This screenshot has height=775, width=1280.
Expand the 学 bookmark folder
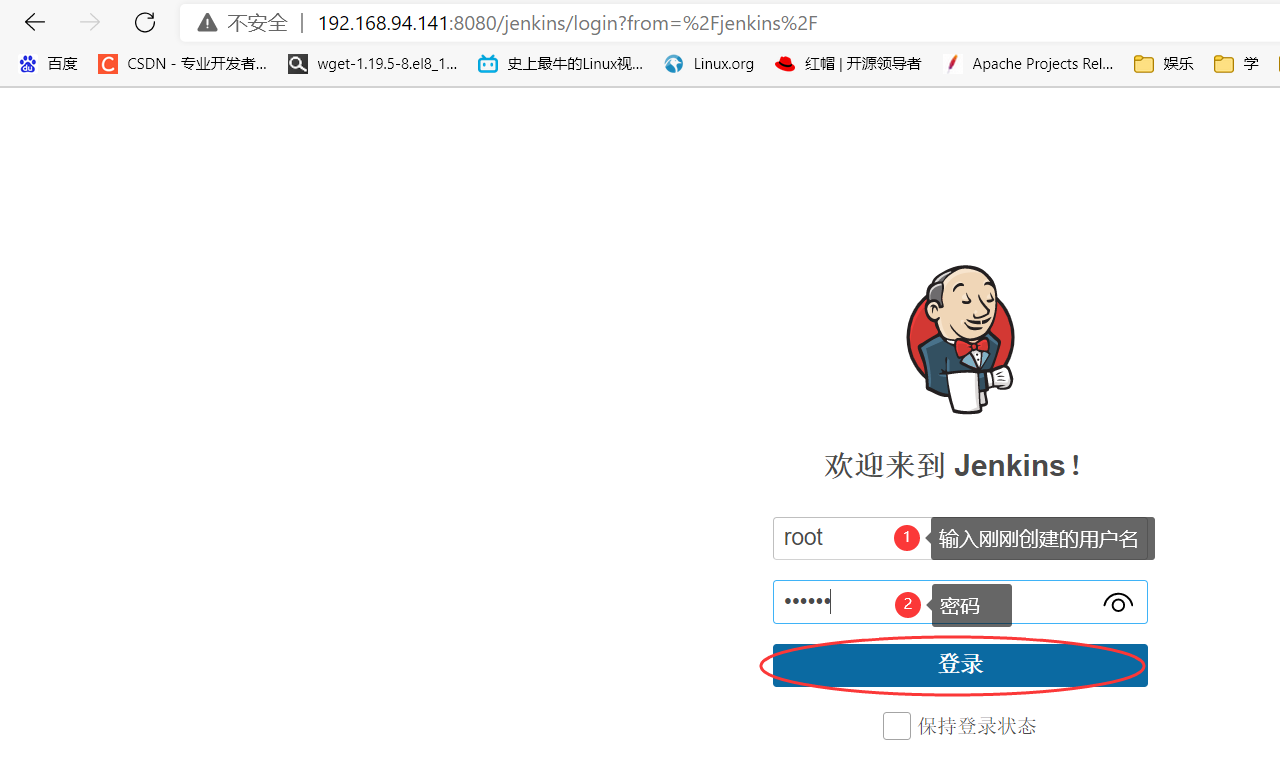coord(1237,64)
